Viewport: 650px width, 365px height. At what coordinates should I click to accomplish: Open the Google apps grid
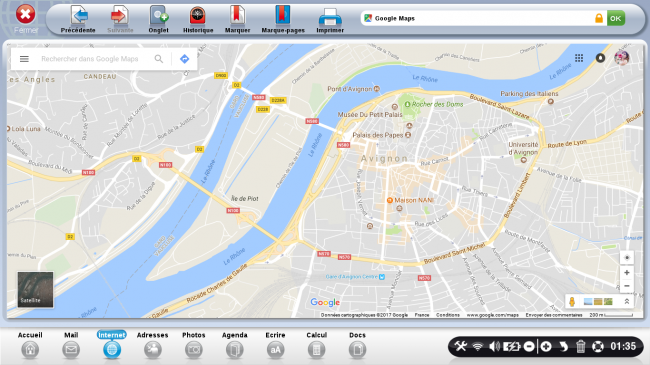(579, 58)
